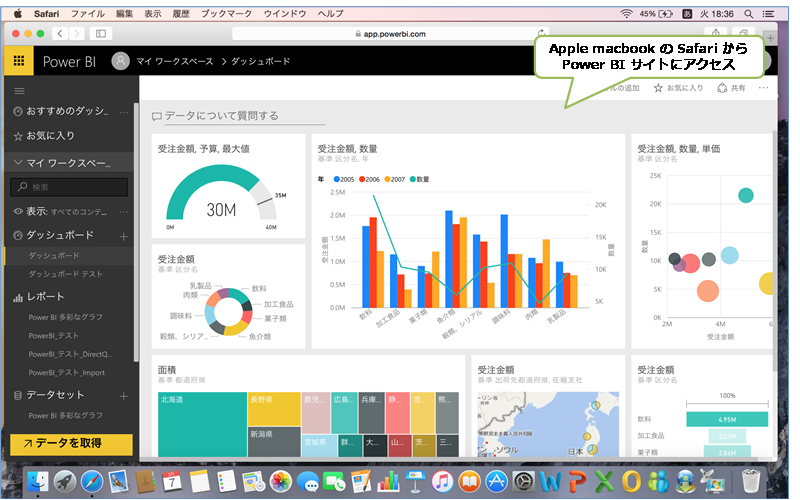Open report PowerBI_テスト_DirectQ...

70,354
